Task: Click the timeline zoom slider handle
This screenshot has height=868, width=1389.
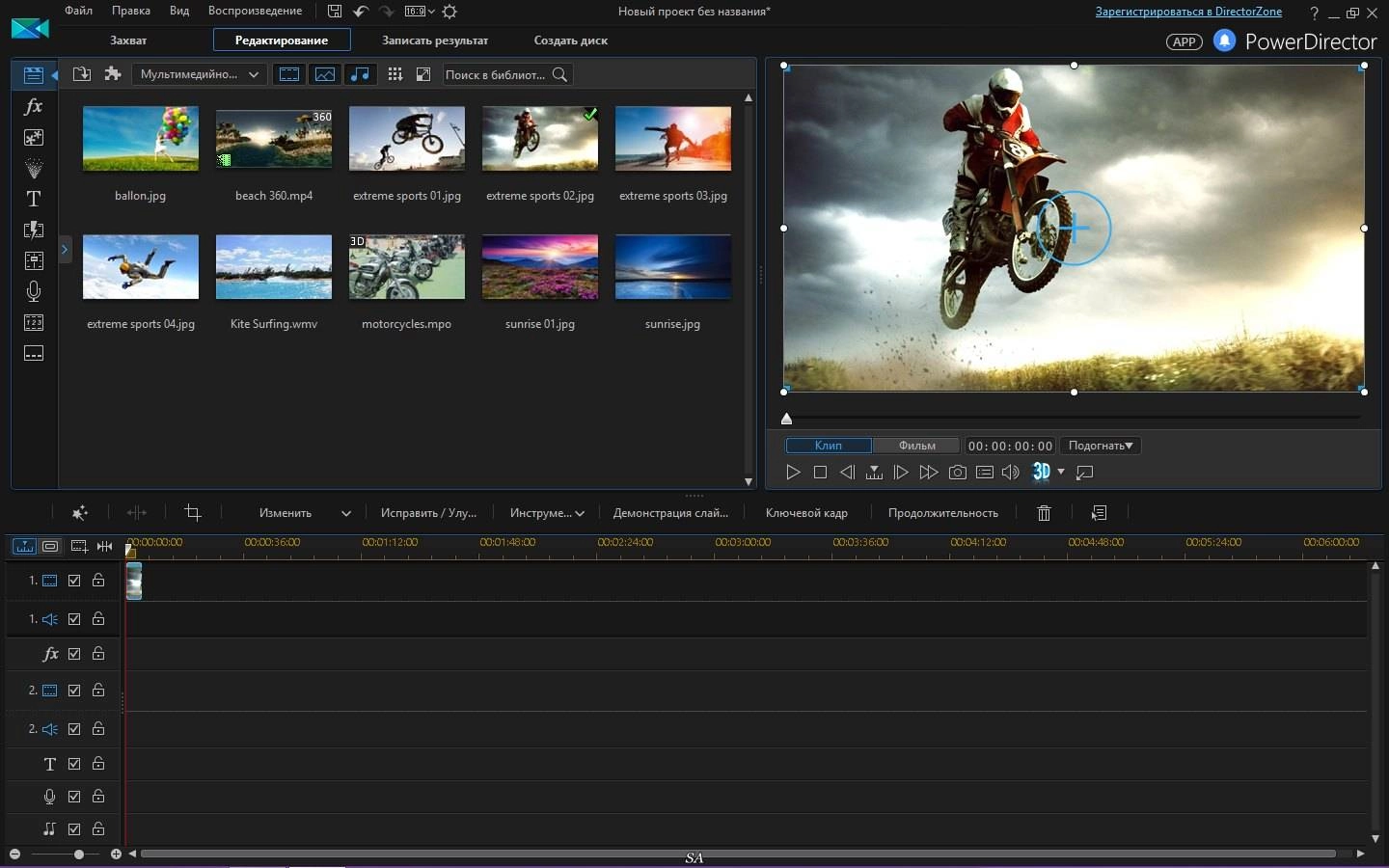Action: tap(79, 854)
